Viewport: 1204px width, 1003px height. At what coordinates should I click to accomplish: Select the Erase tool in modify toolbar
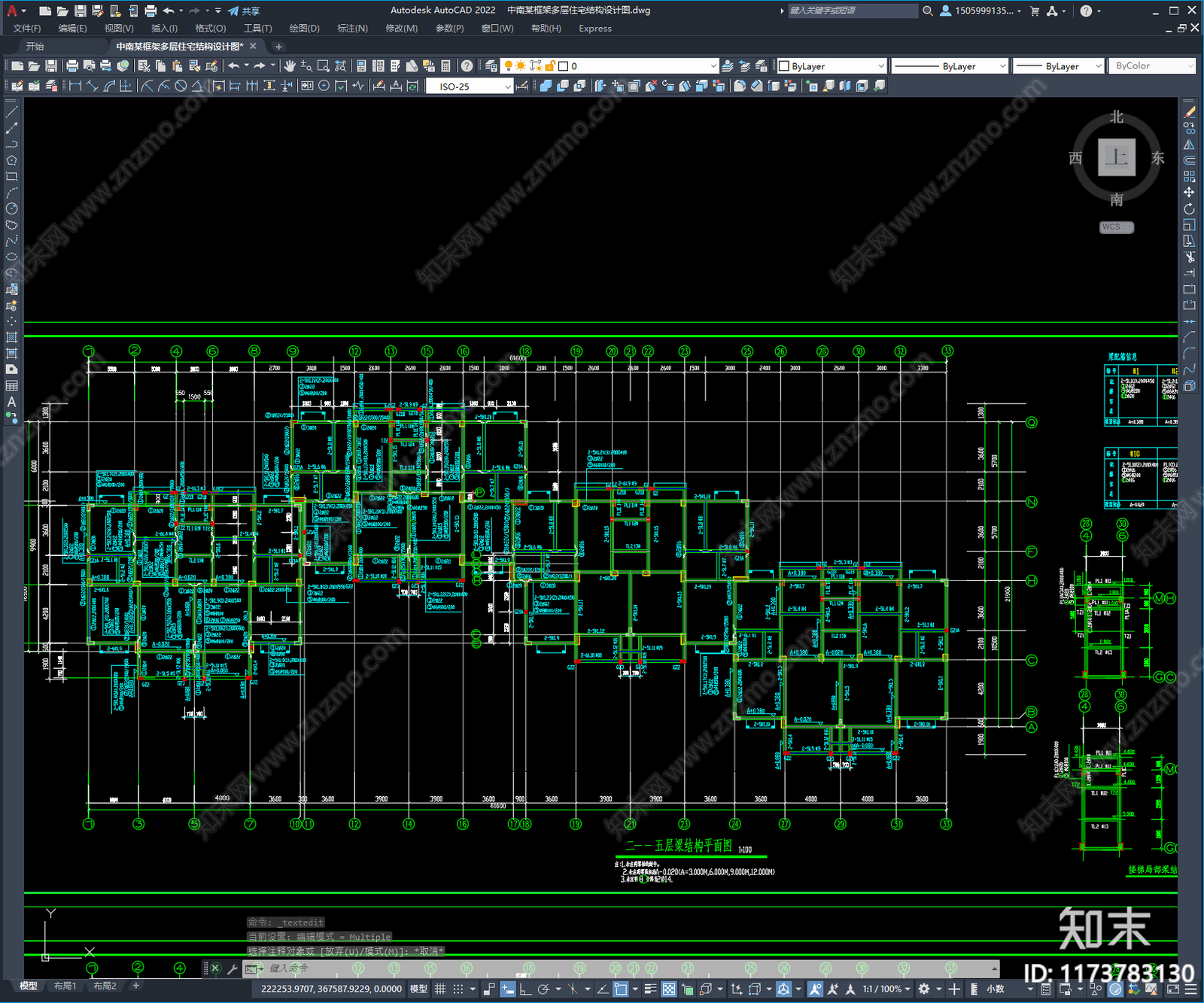coord(1189,111)
